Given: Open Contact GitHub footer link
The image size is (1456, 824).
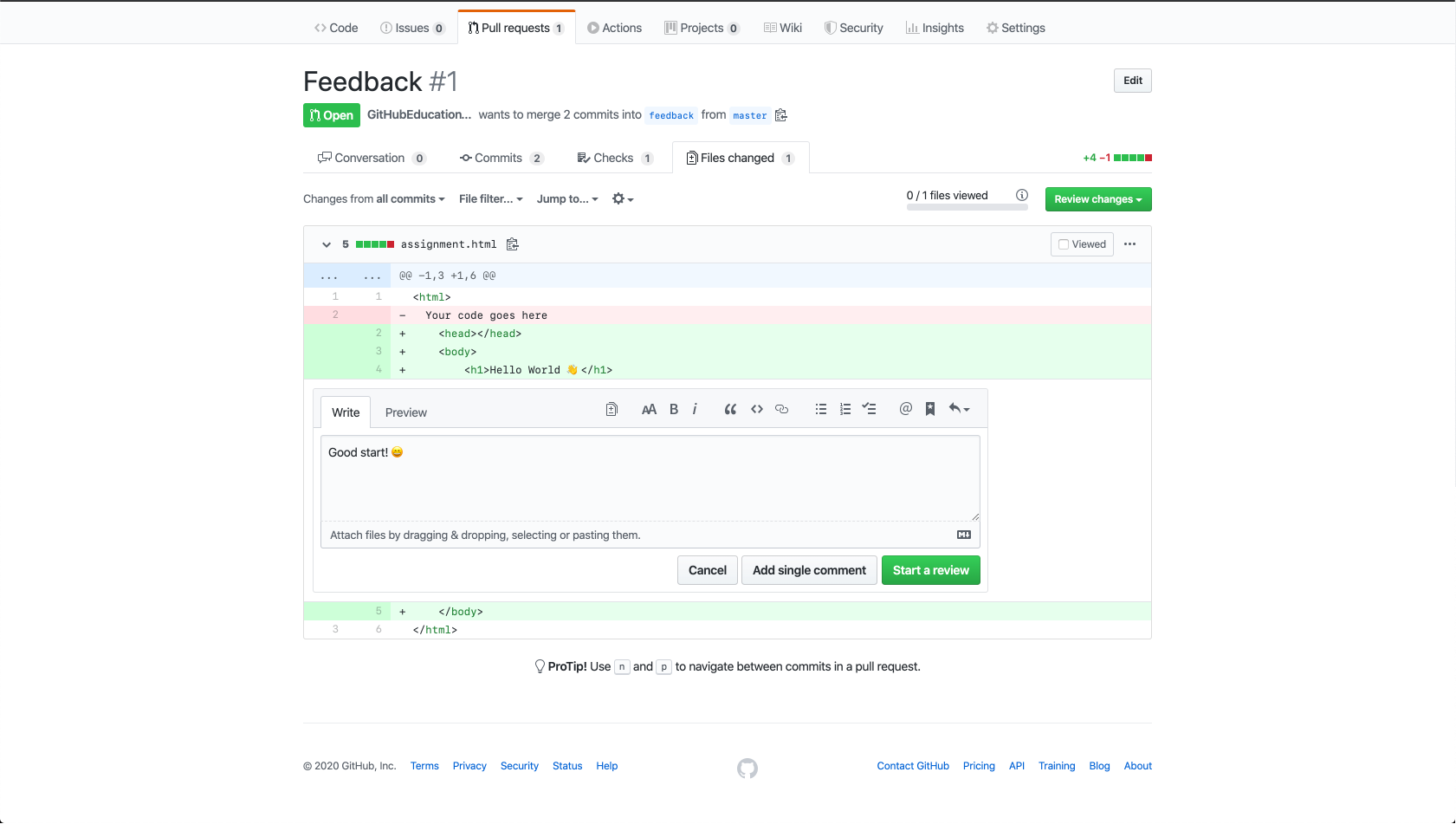Looking at the screenshot, I should point(913,766).
